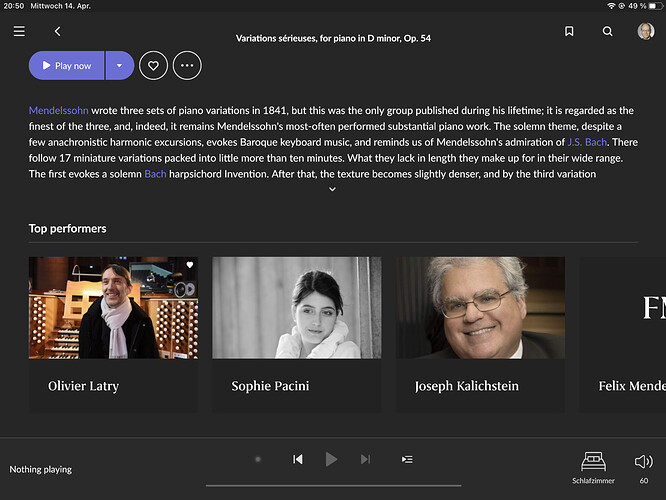The width and height of the screenshot is (666, 500).
Task: Open the Olivier Latry photo
Action: point(113,308)
